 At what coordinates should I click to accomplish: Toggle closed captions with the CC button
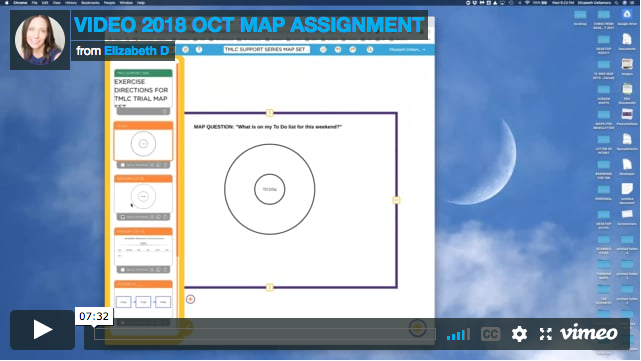tap(490, 334)
